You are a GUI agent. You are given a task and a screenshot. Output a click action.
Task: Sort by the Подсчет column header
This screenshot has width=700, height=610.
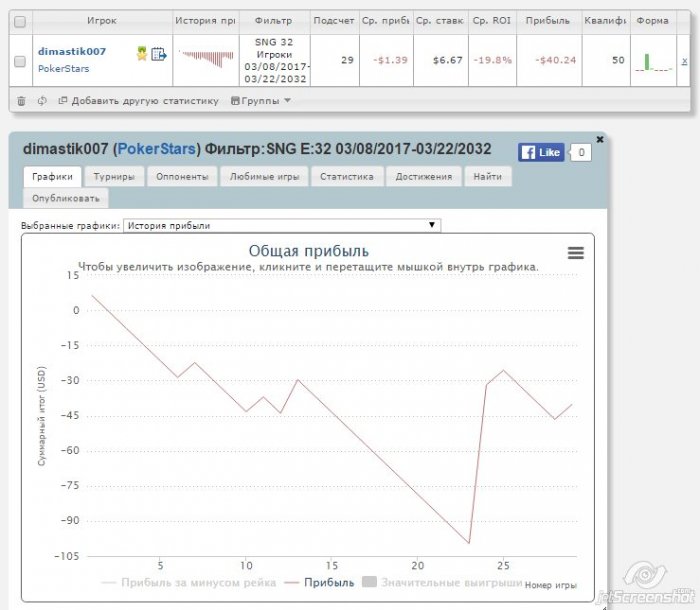pos(334,21)
